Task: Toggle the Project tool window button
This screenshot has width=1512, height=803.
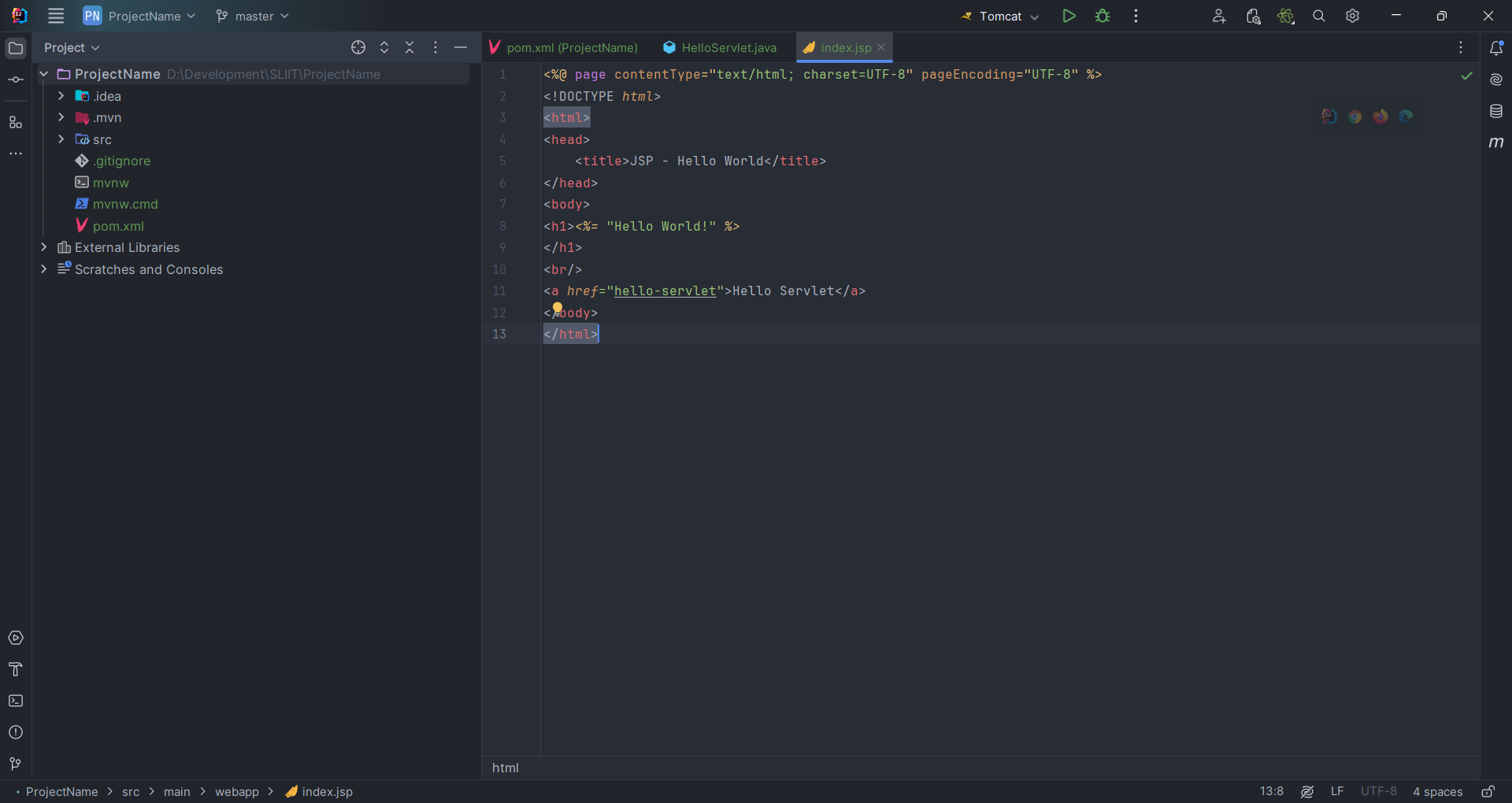Action: pos(16,48)
